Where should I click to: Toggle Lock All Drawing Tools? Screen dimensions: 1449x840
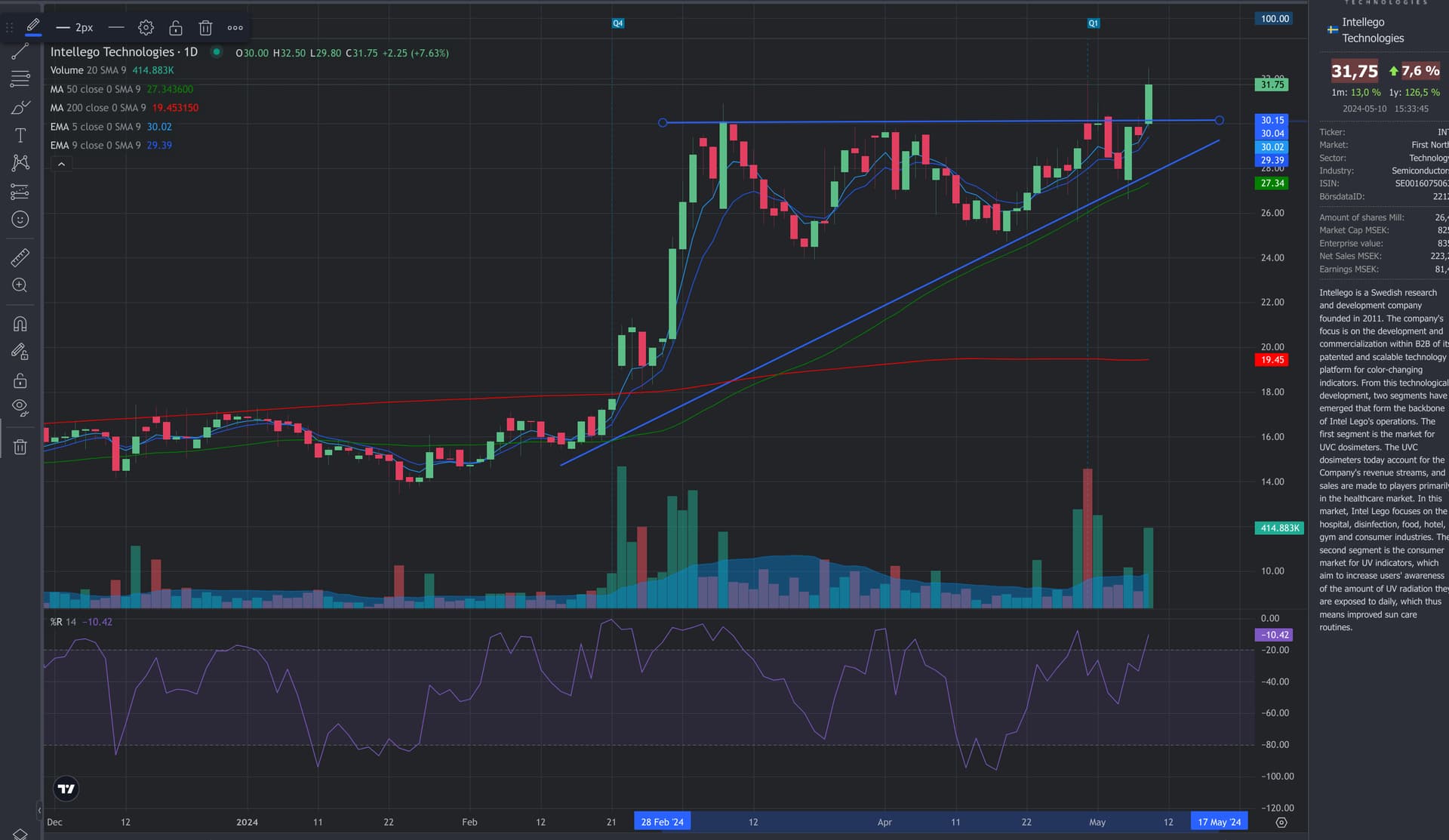20,380
